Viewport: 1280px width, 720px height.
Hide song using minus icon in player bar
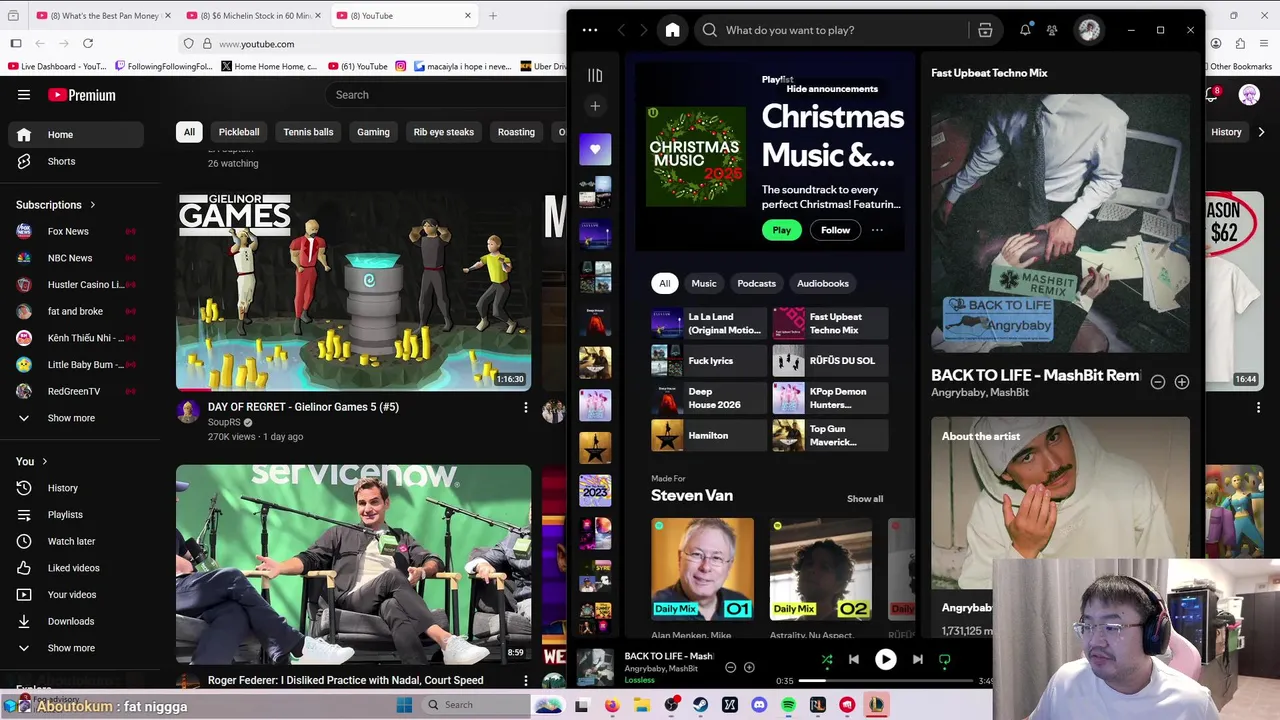coord(730,667)
